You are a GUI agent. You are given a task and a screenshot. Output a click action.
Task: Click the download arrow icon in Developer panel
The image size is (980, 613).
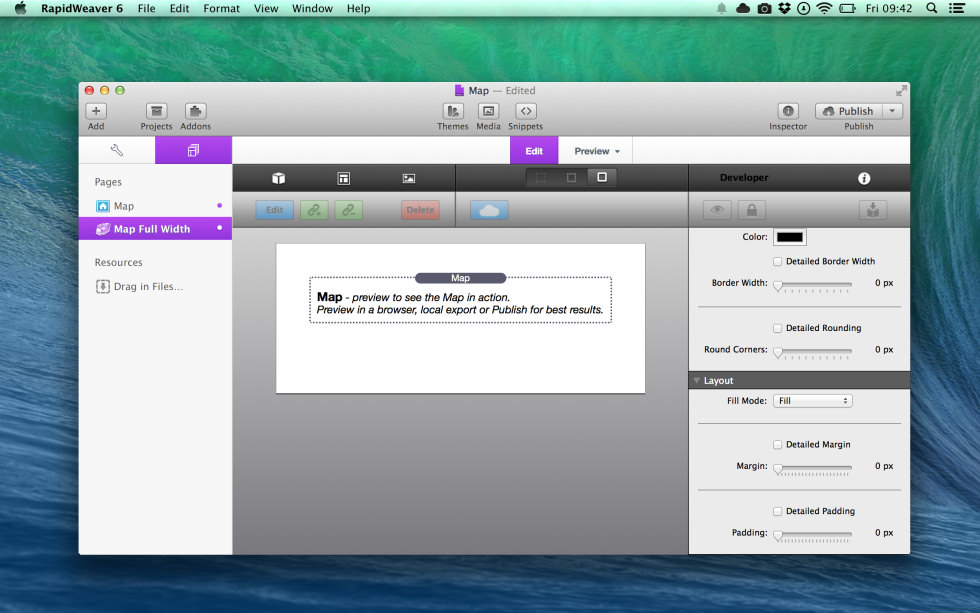coord(872,210)
